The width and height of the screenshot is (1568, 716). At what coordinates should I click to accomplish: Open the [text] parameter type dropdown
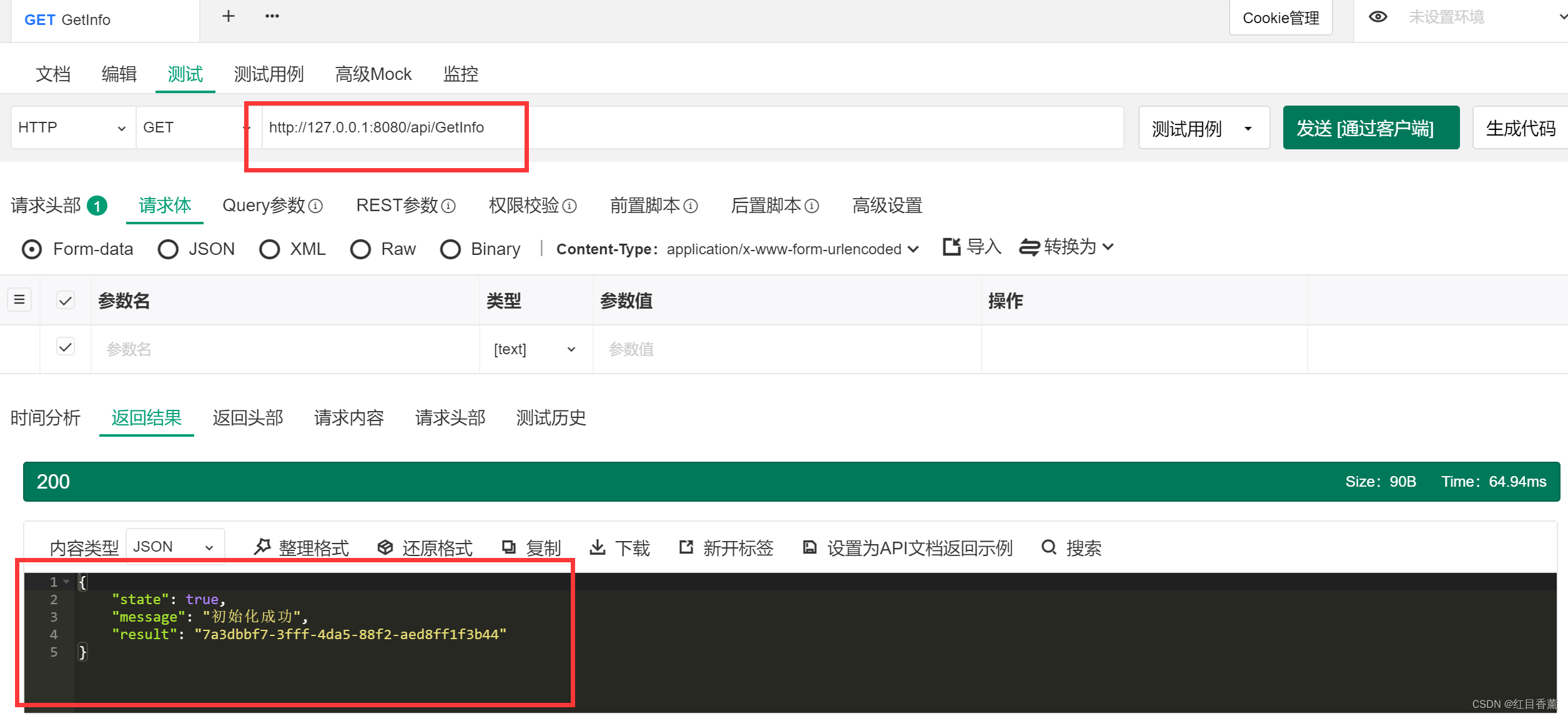pyautogui.click(x=535, y=349)
